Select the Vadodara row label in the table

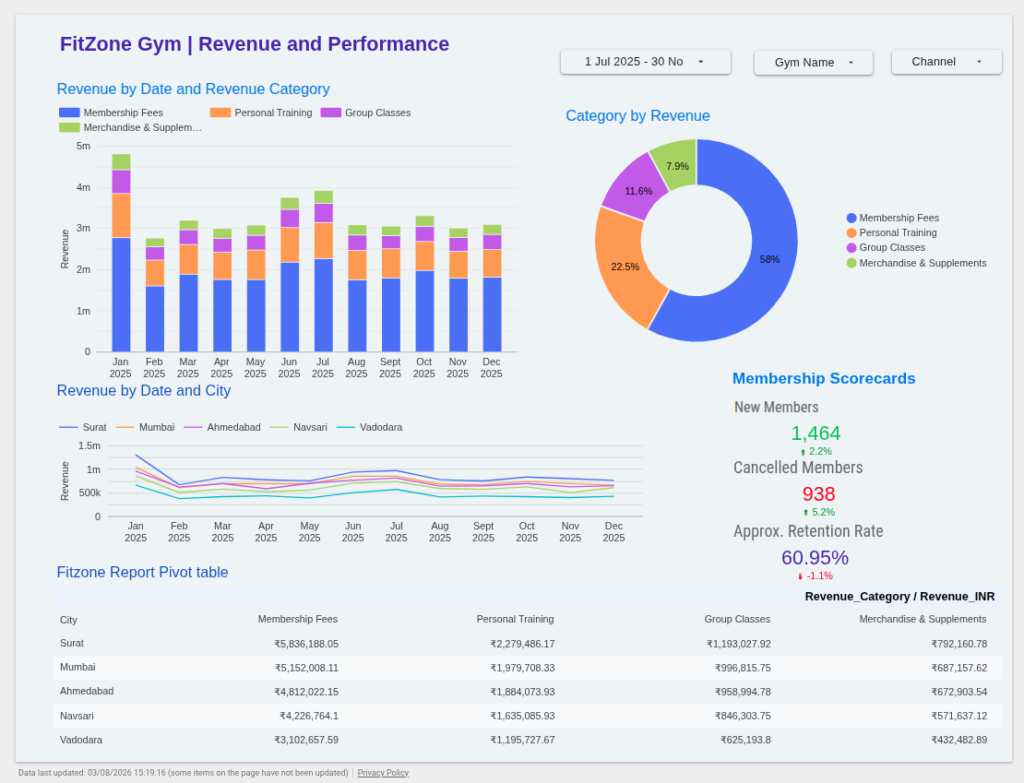coord(81,740)
